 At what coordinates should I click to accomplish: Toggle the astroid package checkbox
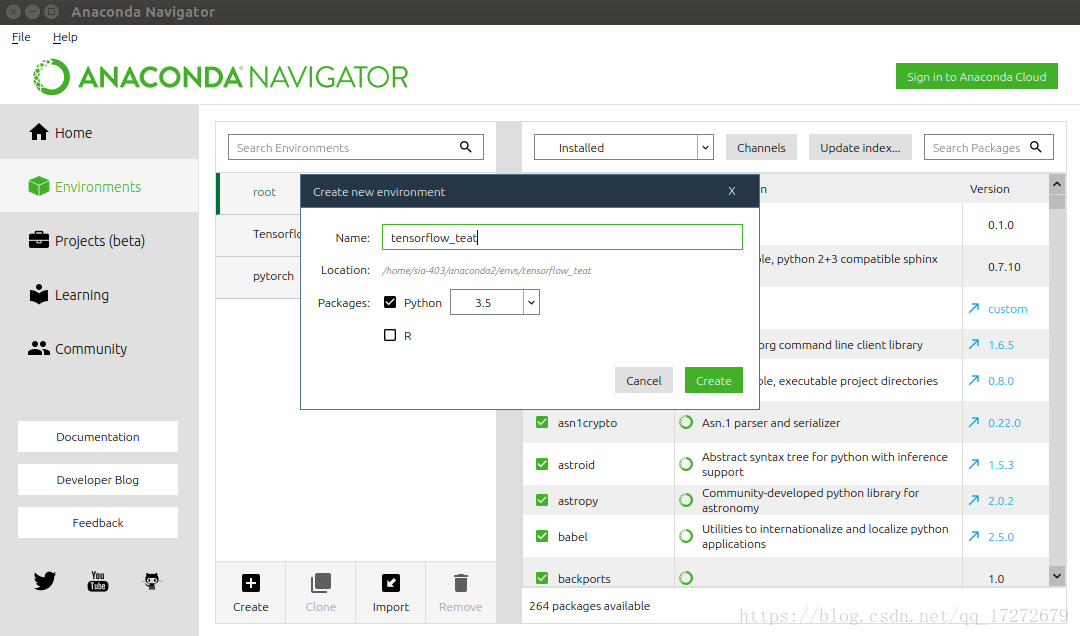pyautogui.click(x=542, y=464)
